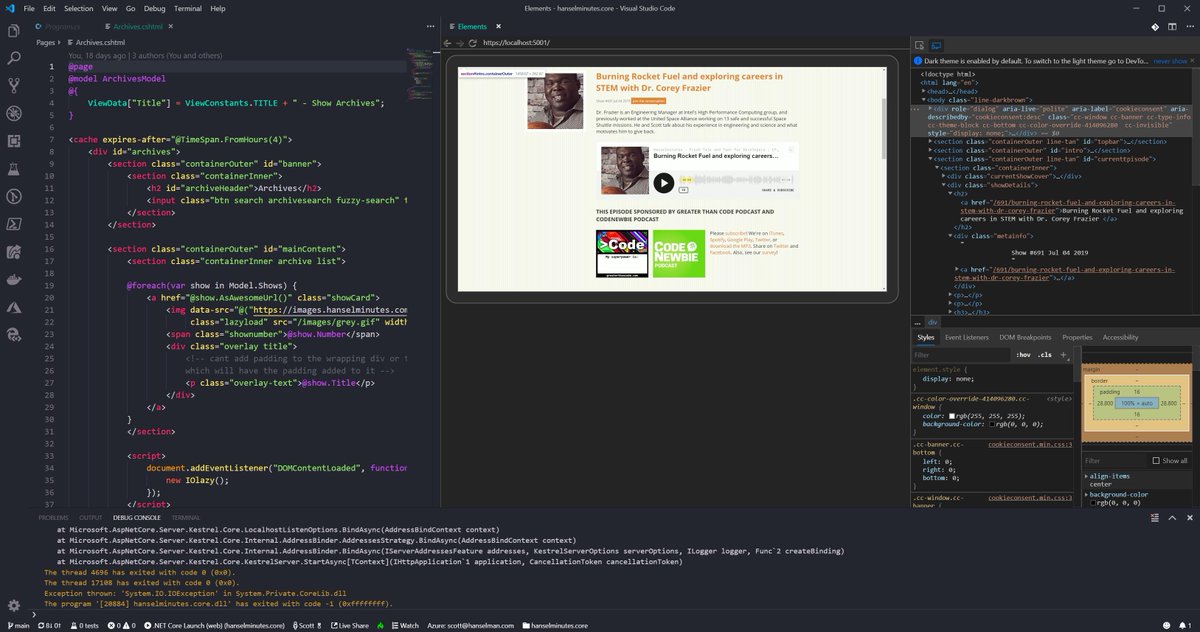The height and width of the screenshot is (632, 1200).
Task: Collapse the body element in the DOM tree
Action: click(x=924, y=100)
